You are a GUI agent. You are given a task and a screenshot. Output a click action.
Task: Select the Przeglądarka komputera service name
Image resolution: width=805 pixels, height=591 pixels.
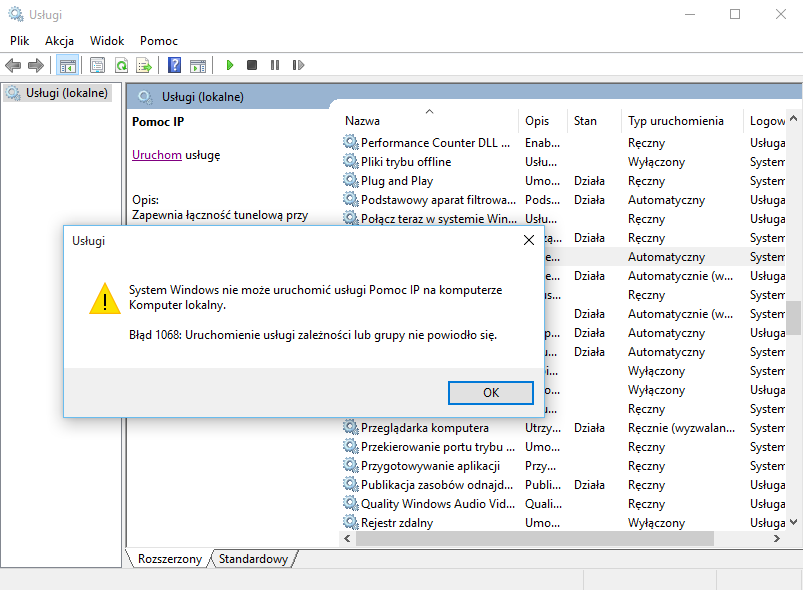pos(425,428)
